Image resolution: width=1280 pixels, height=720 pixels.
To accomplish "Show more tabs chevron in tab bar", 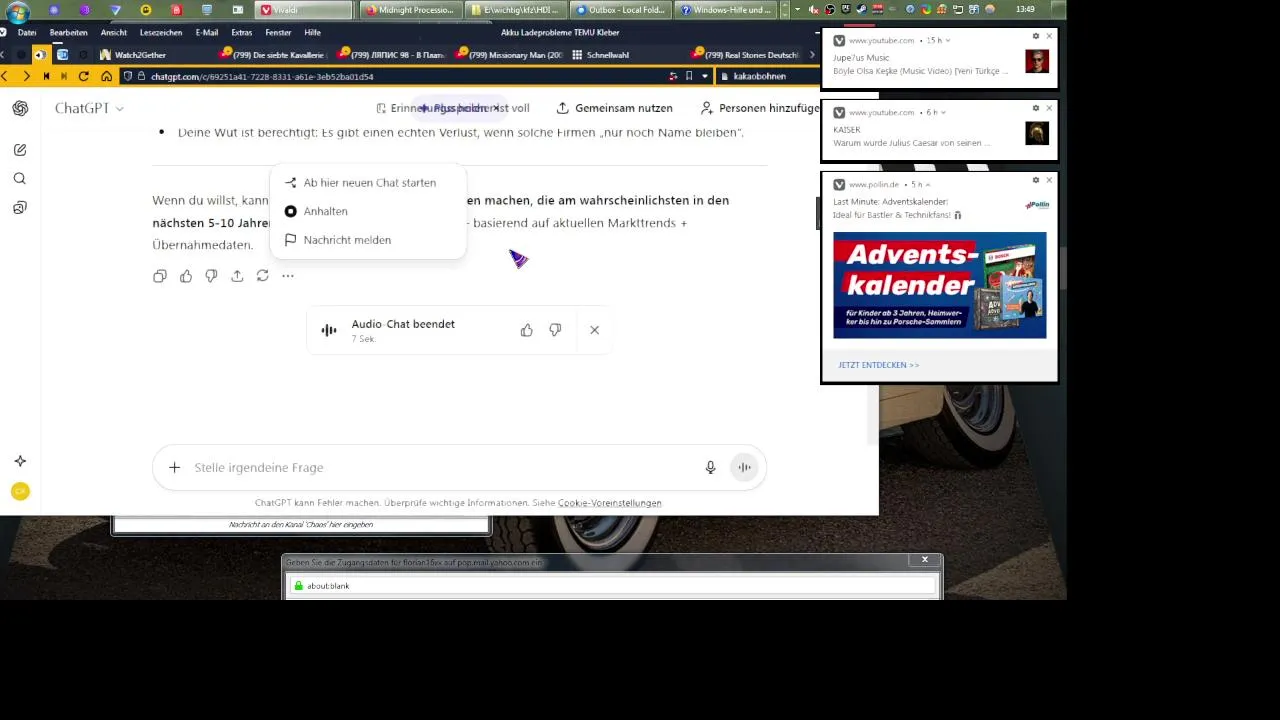I will [811, 55].
